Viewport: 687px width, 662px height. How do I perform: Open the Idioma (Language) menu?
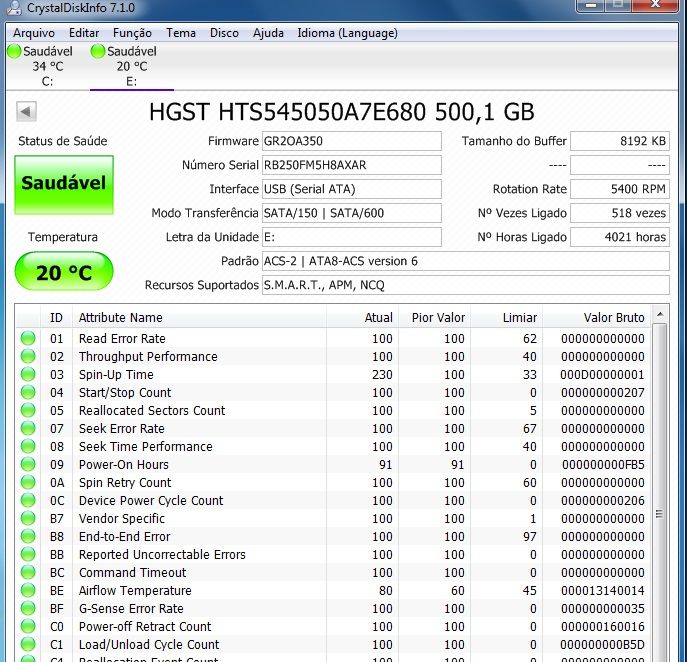[347, 33]
